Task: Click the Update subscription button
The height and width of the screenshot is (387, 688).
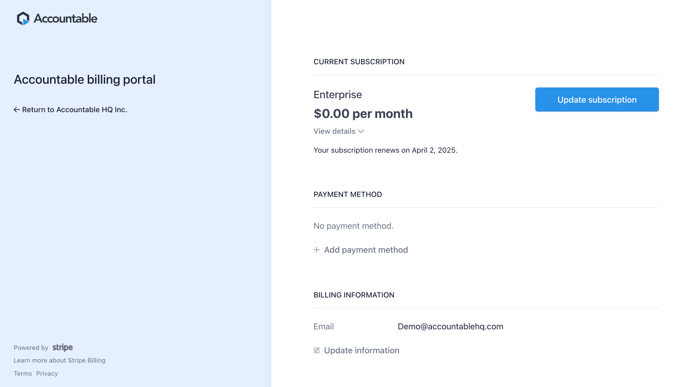Action: tap(597, 100)
